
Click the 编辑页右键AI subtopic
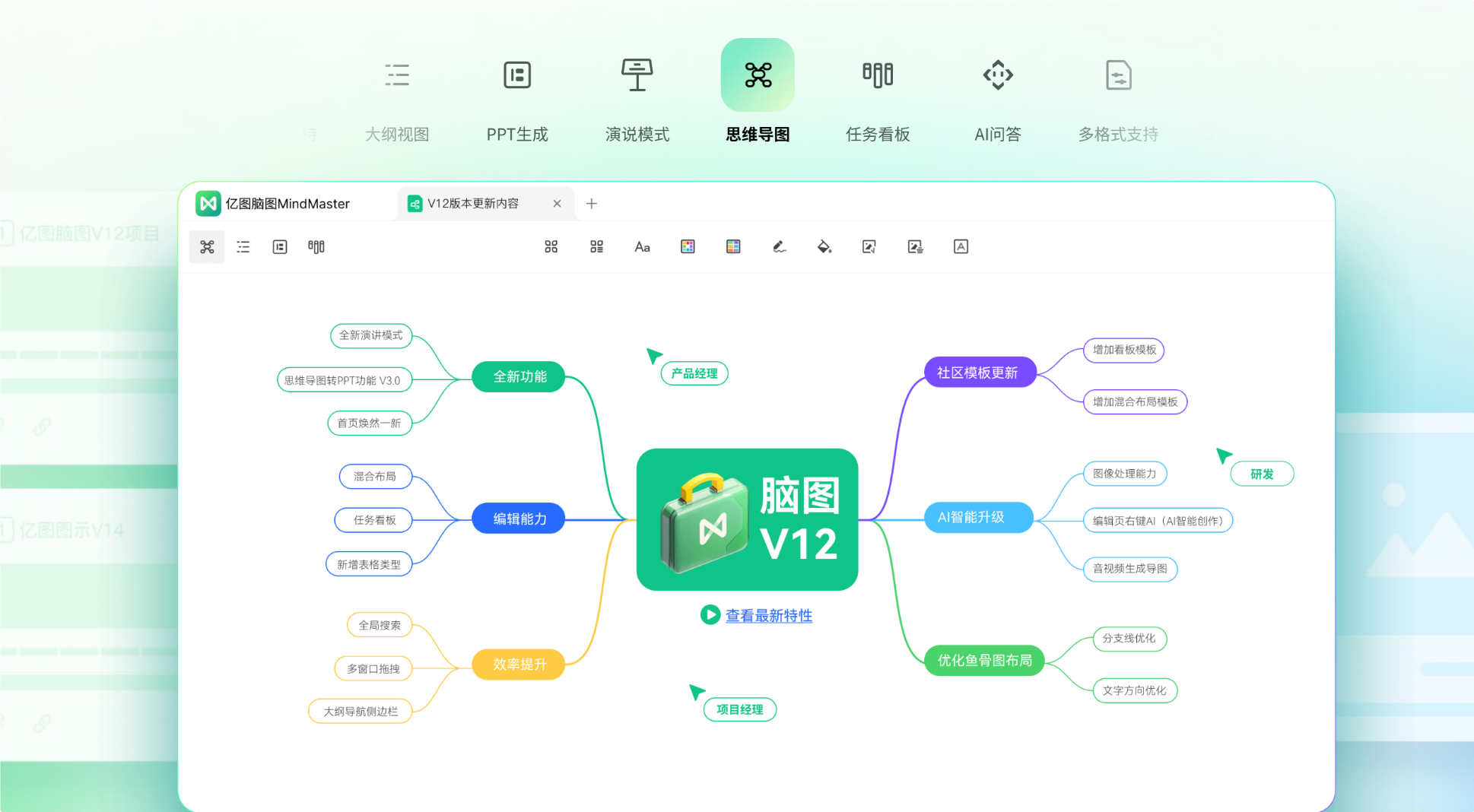pyautogui.click(x=1158, y=521)
